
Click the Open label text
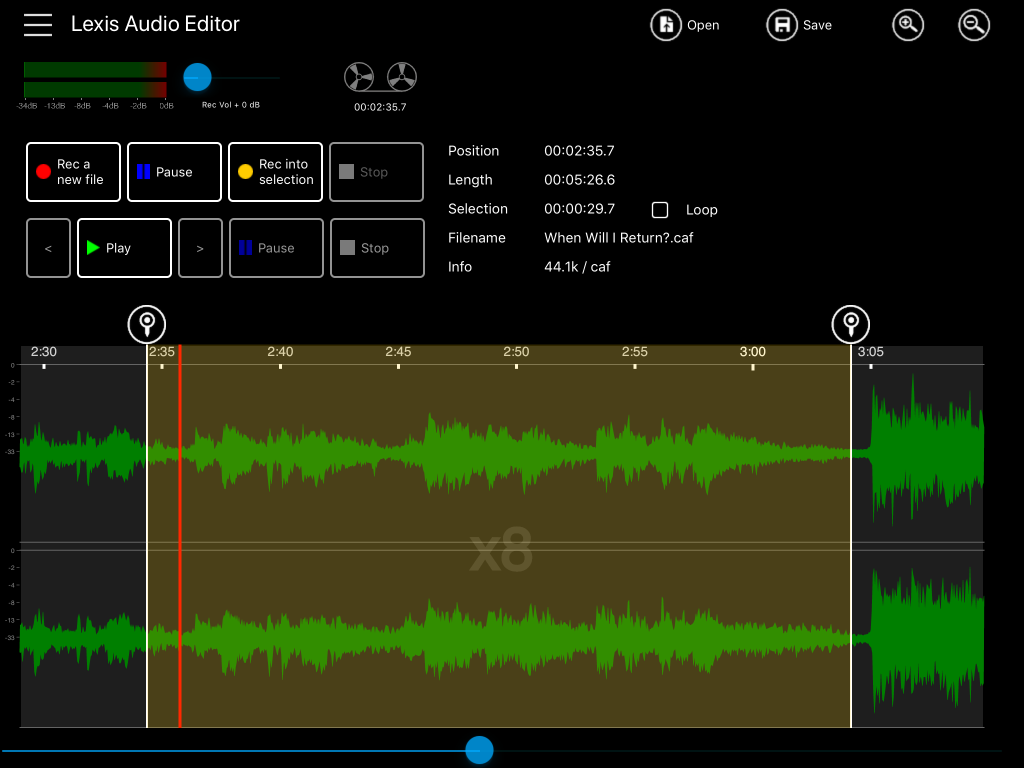point(703,25)
